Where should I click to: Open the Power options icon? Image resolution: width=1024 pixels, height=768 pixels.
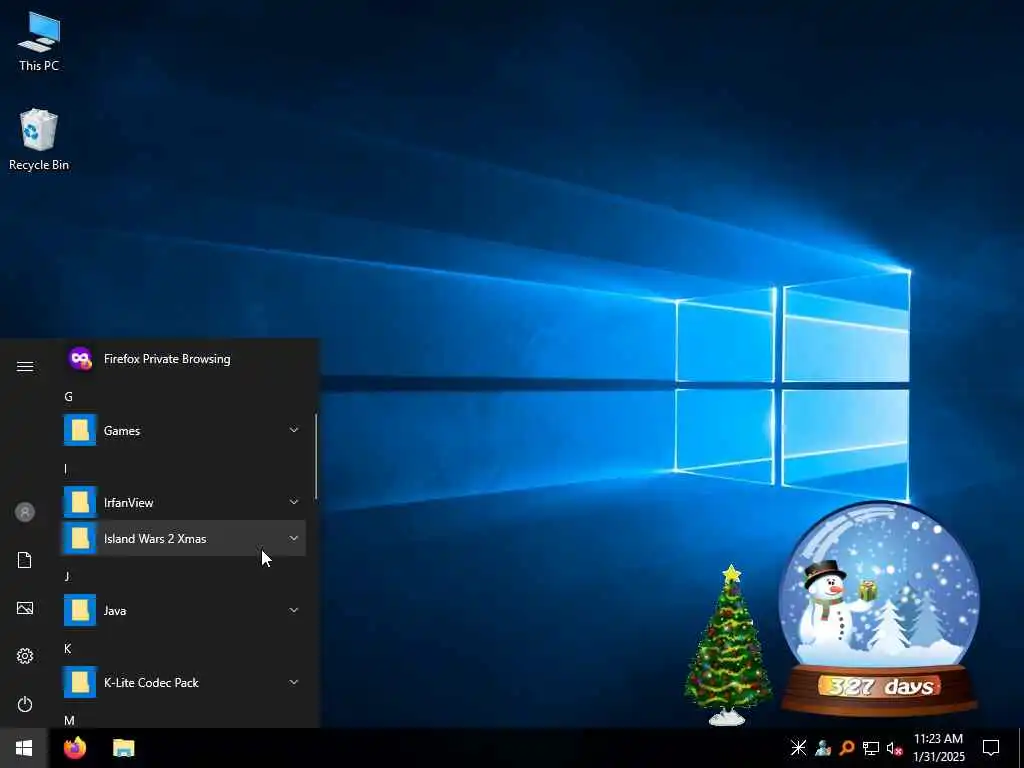pyautogui.click(x=25, y=704)
